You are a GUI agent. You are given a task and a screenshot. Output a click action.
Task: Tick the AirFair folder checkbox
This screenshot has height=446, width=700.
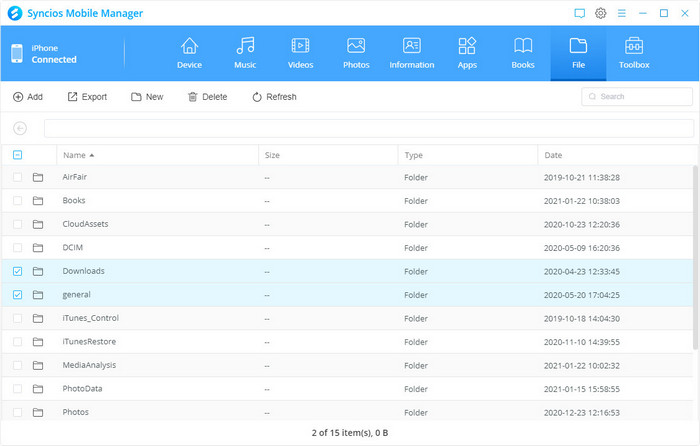(x=18, y=177)
